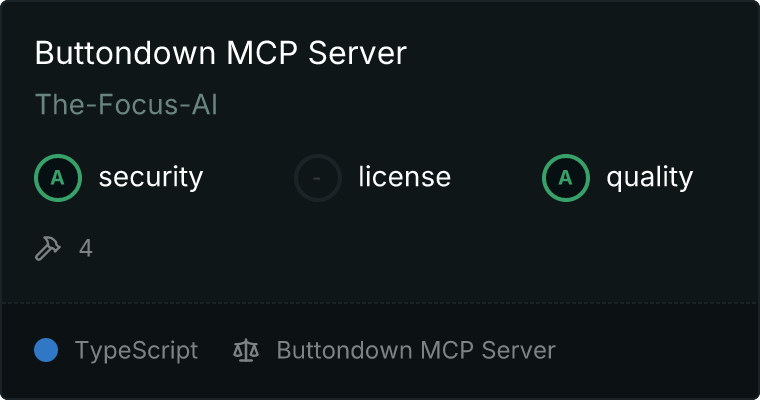Click the gray license dash badge

(x=318, y=178)
